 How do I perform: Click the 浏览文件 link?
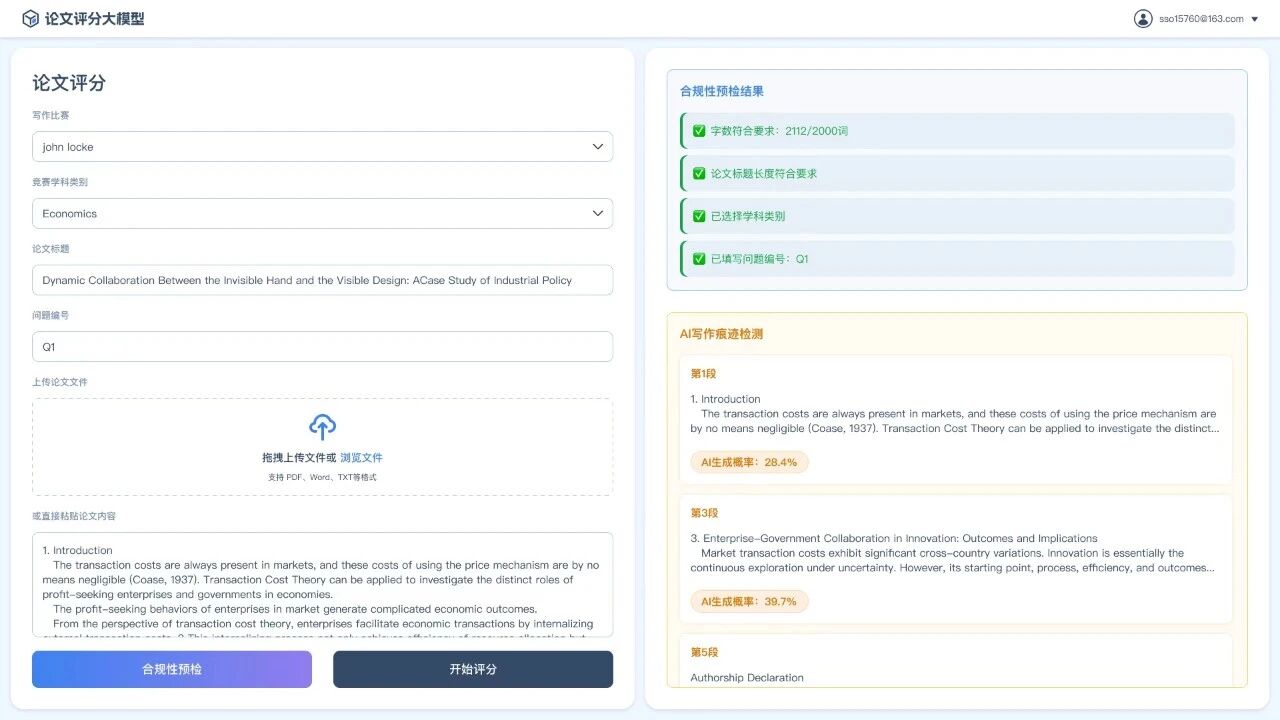point(361,458)
